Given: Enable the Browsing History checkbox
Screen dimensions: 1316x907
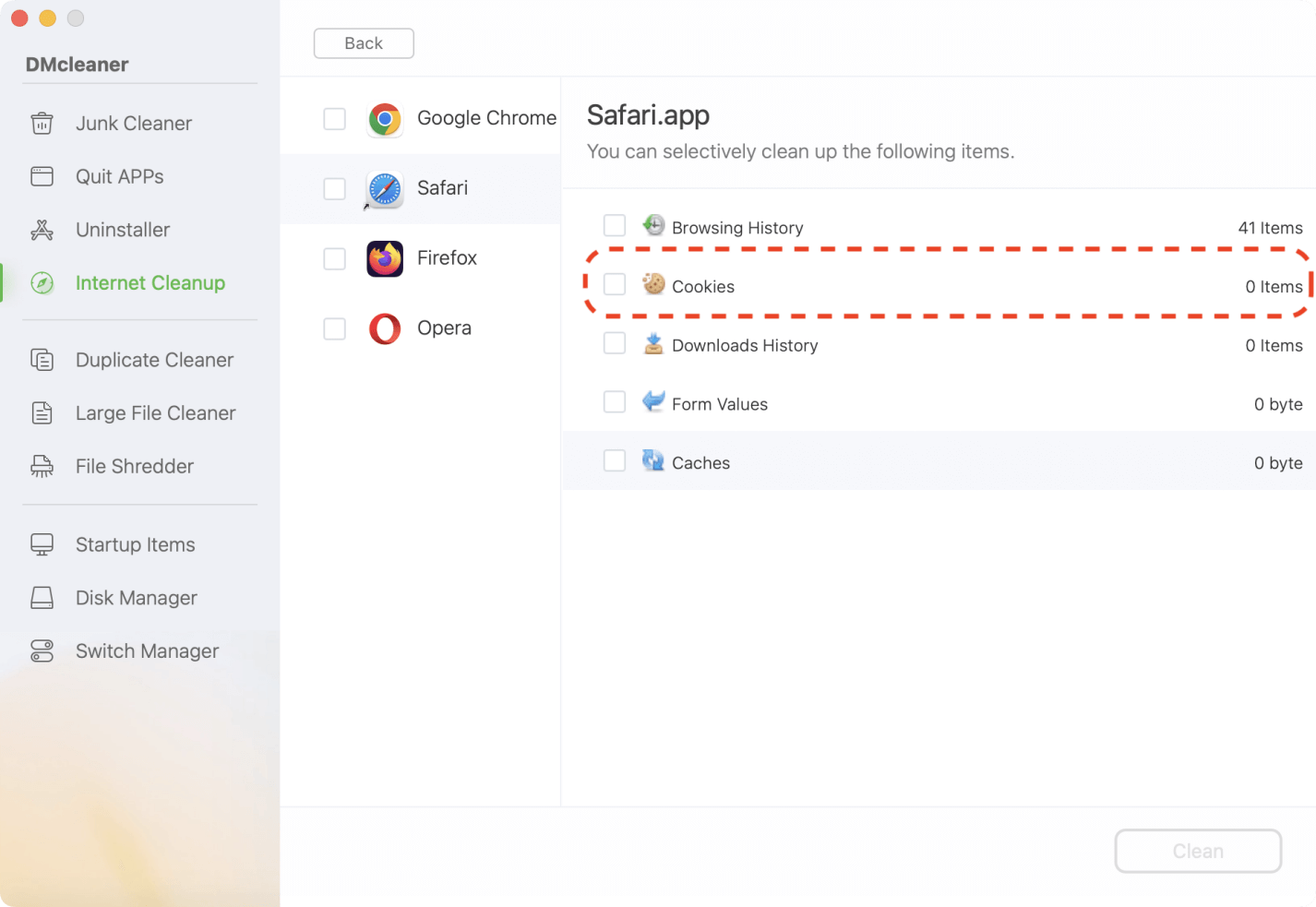Looking at the screenshot, I should click(x=614, y=225).
